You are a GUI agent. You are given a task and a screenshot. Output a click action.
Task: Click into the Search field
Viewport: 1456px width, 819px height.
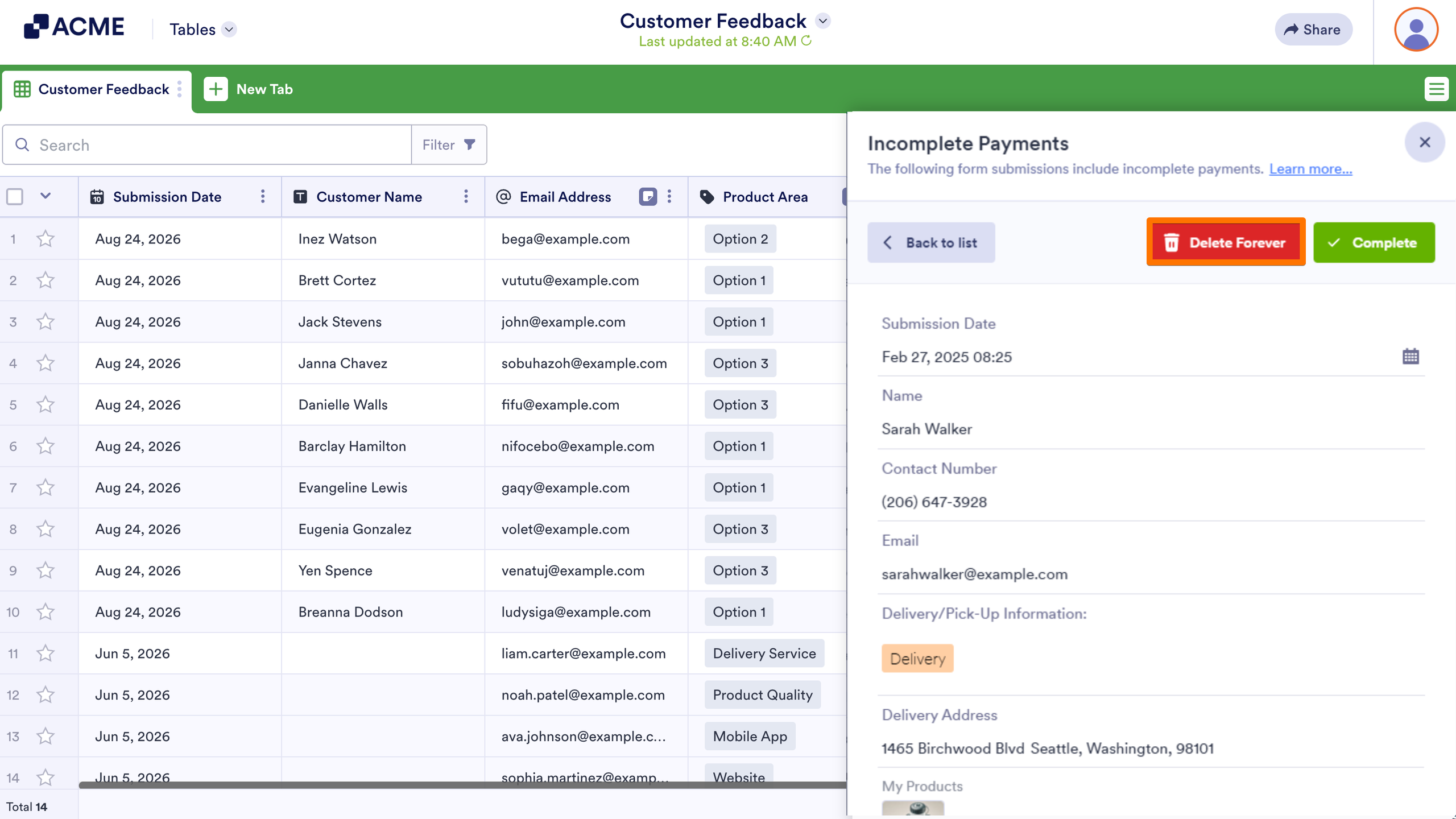click(207, 145)
